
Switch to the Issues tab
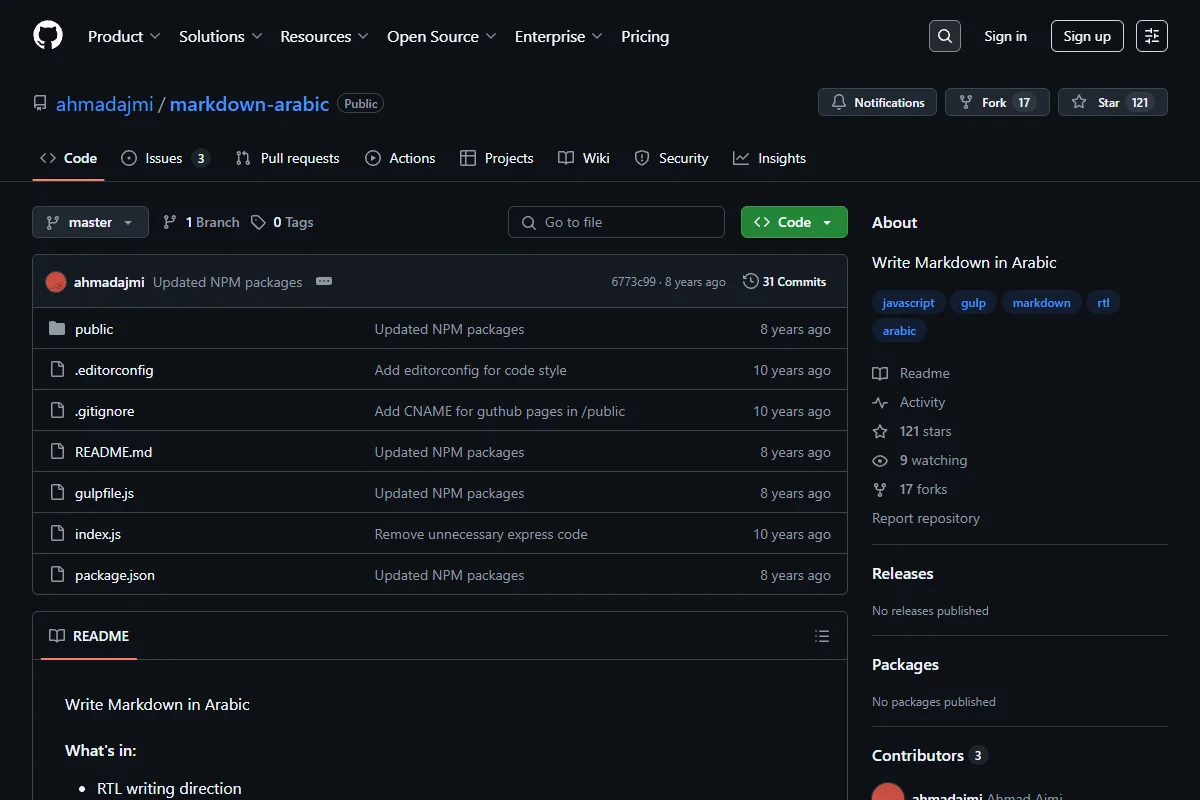tap(165, 158)
